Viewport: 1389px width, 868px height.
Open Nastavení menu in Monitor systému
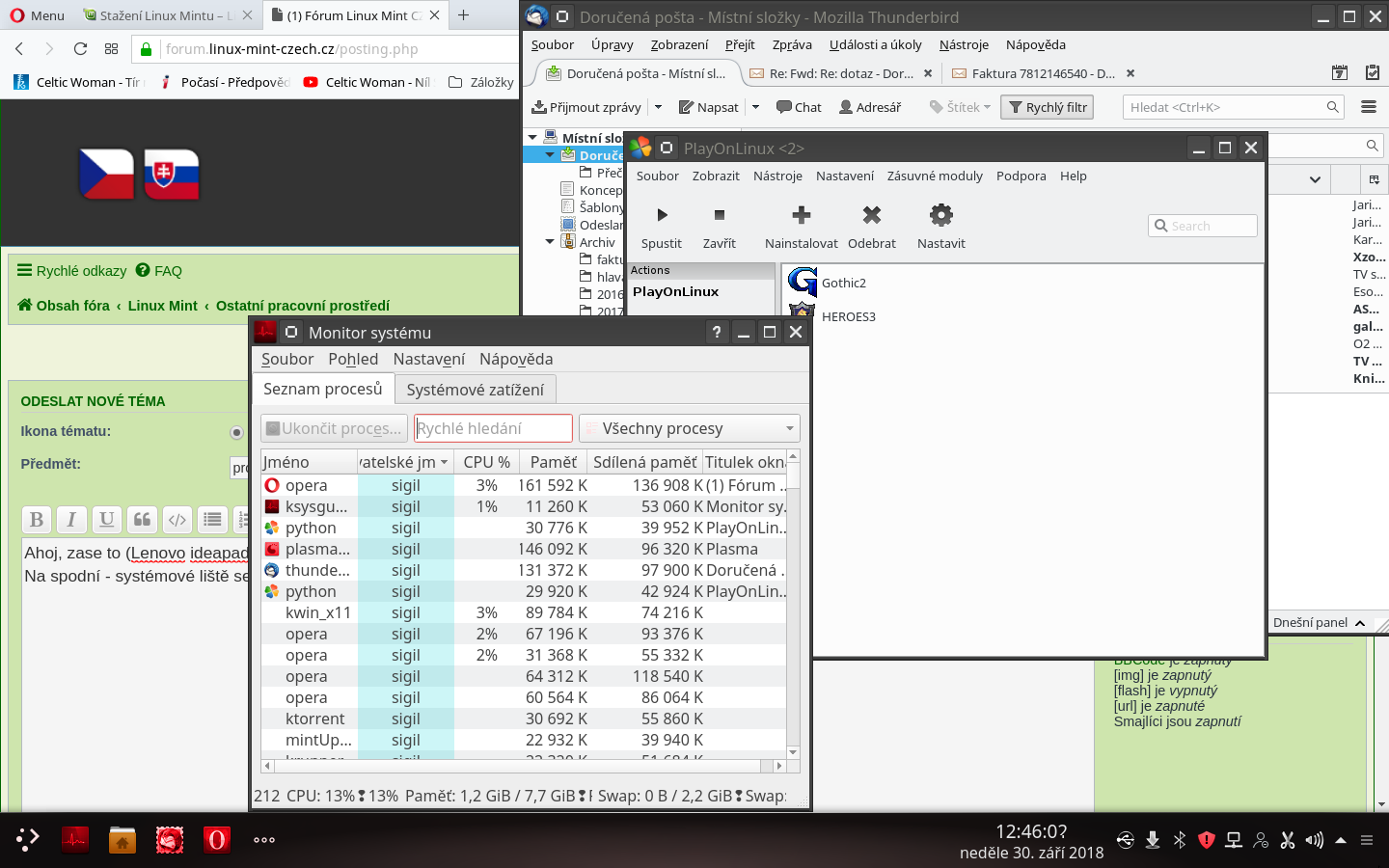(x=428, y=359)
